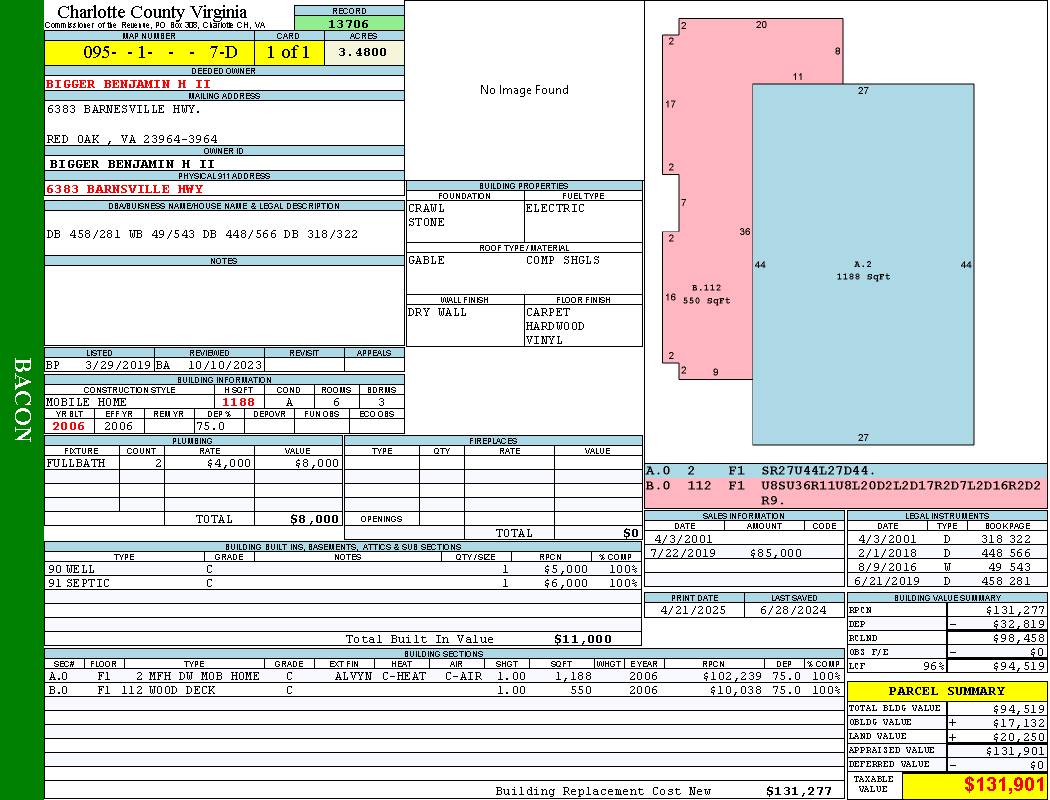Screen dimensions: 1050x800
Task: Select the A.0 sketch vector row
Action: (x=845, y=470)
